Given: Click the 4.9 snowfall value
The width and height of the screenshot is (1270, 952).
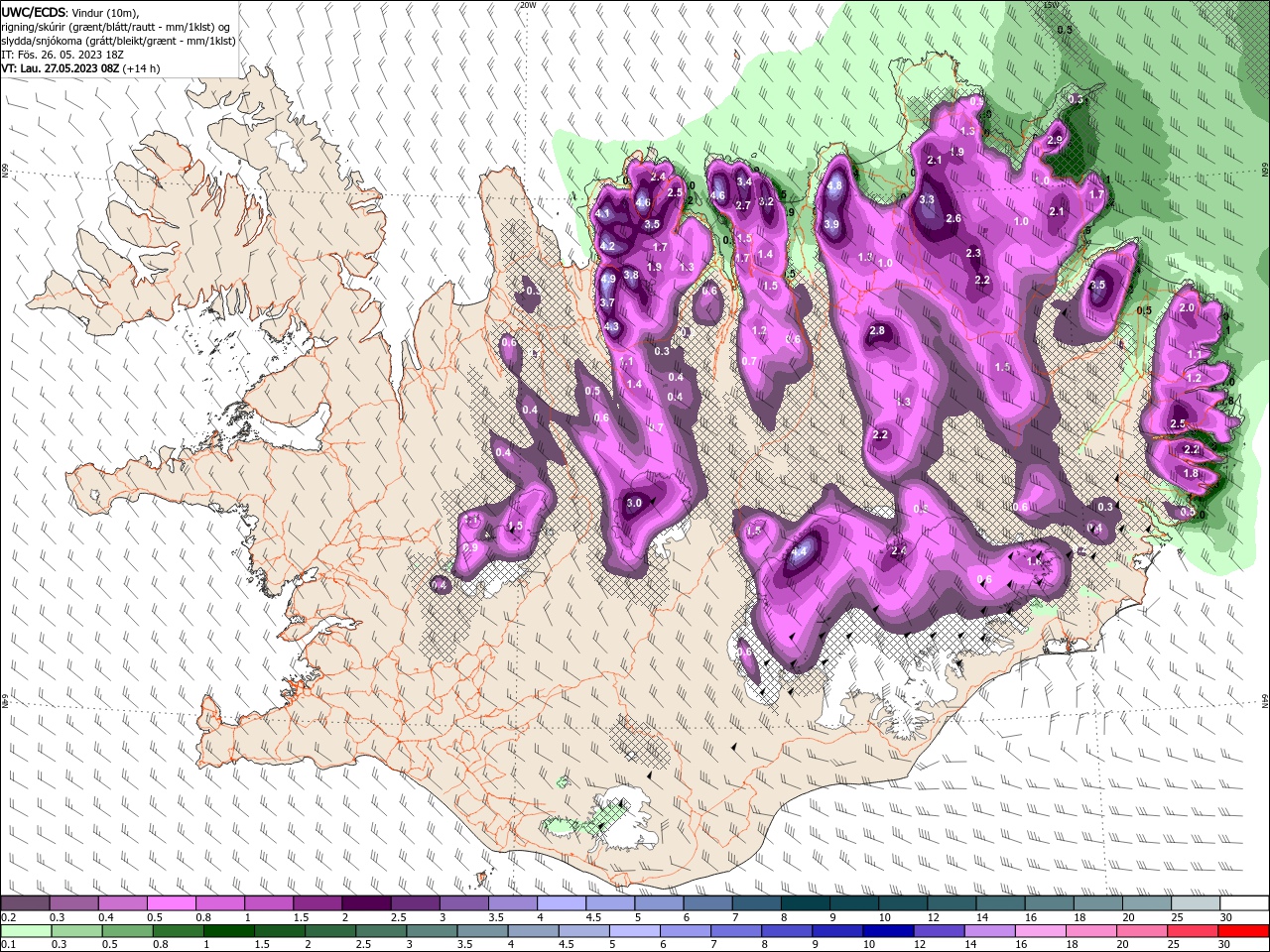Looking at the screenshot, I should [x=608, y=281].
